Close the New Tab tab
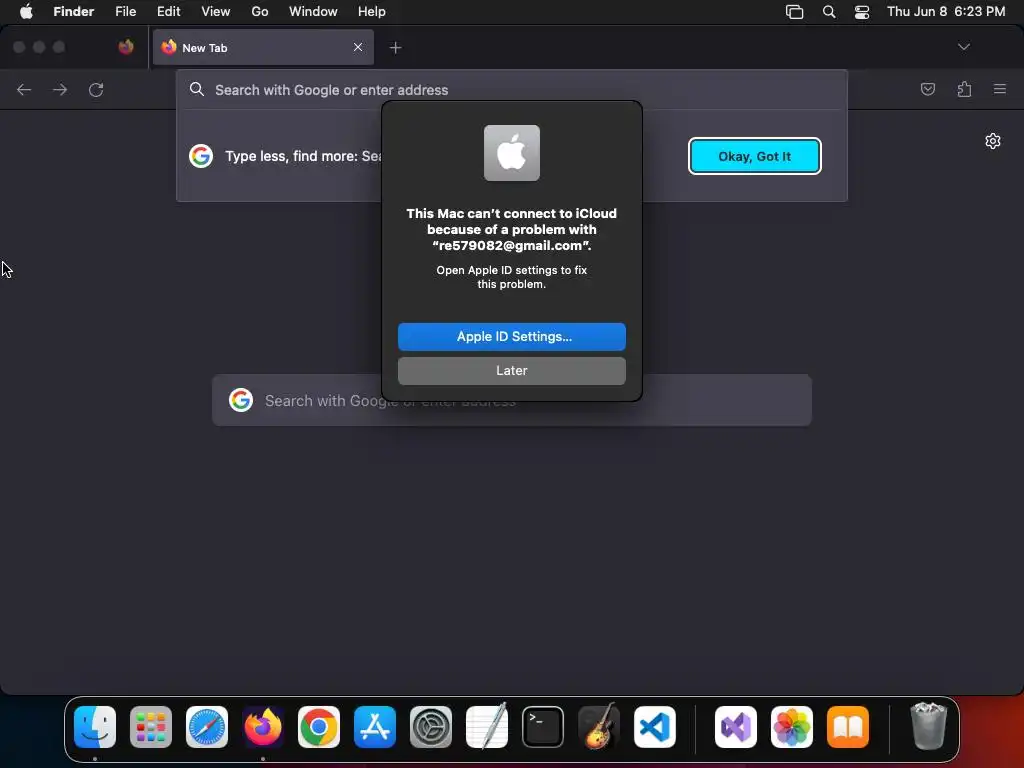Image resolution: width=1024 pixels, height=768 pixels. pyautogui.click(x=358, y=47)
